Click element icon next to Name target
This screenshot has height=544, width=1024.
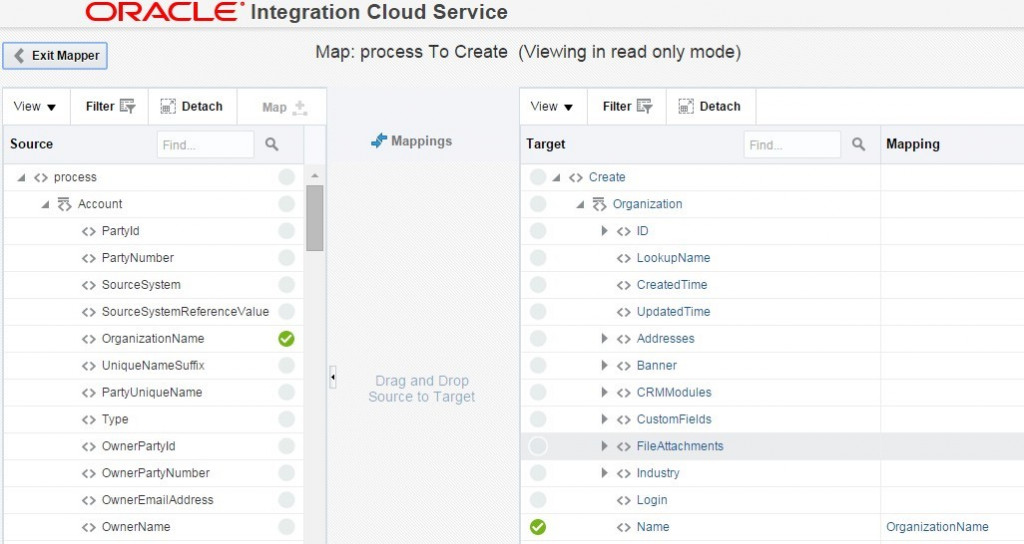[x=624, y=527]
